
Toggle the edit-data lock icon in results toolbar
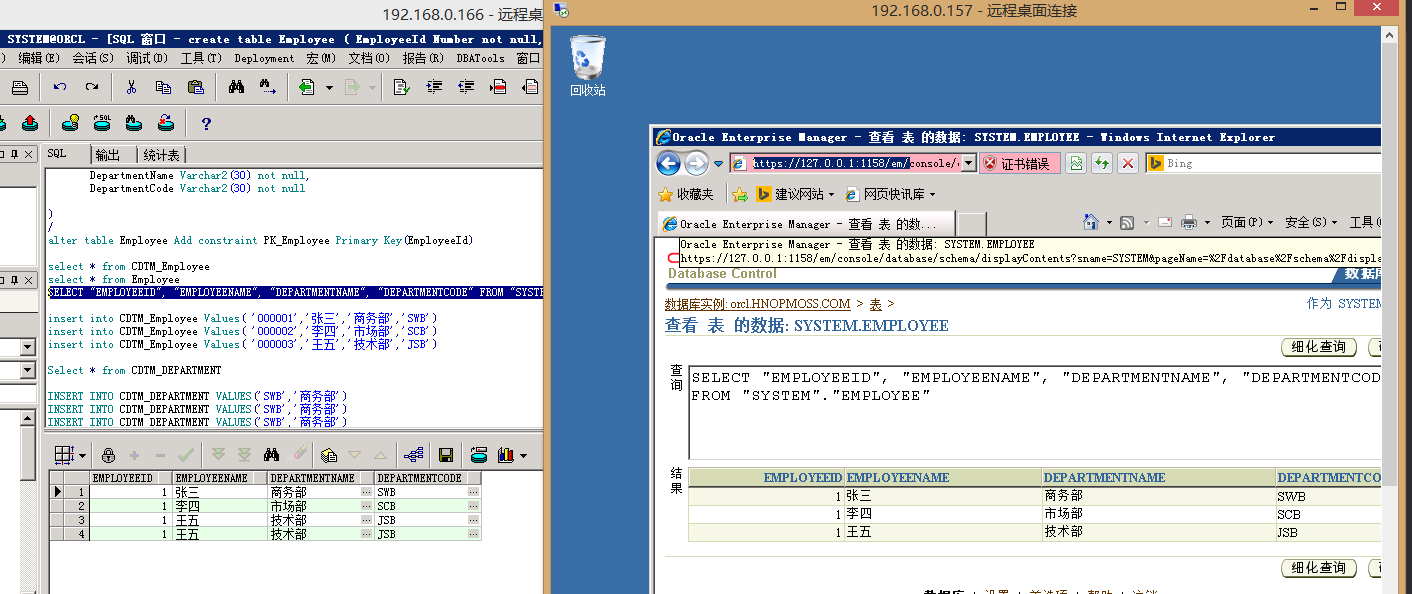pos(108,455)
